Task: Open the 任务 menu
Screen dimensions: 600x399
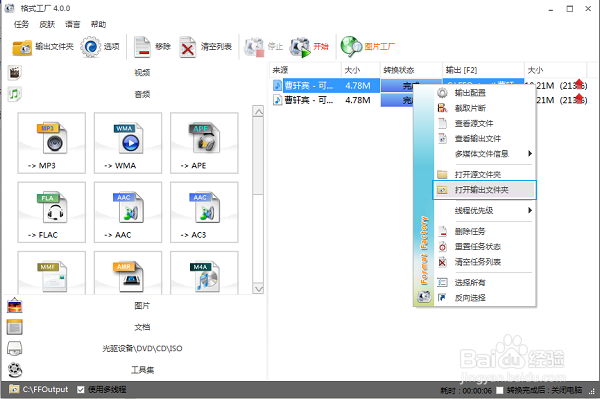Action: 21,24
